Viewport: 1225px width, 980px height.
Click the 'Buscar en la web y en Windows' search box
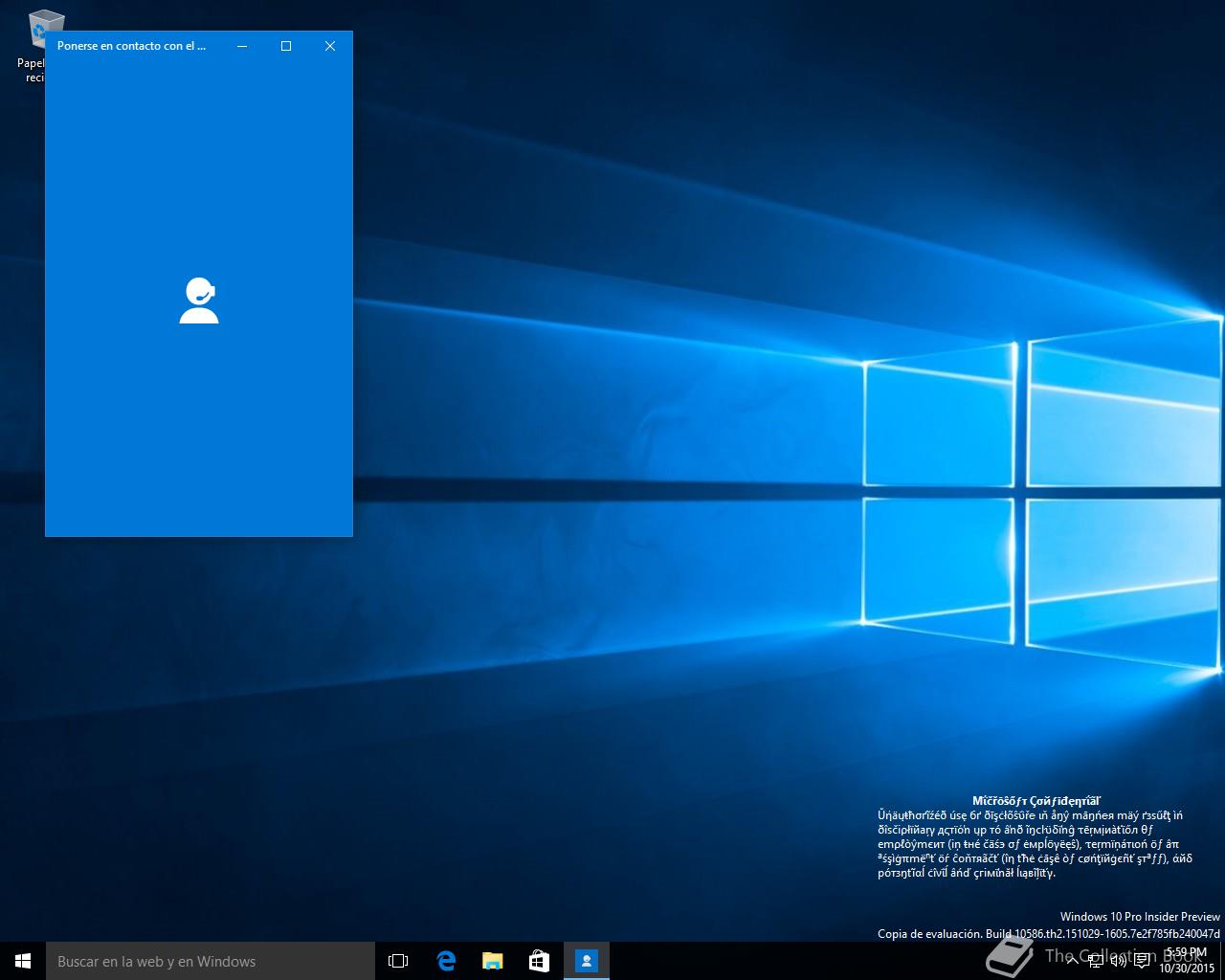click(x=211, y=961)
